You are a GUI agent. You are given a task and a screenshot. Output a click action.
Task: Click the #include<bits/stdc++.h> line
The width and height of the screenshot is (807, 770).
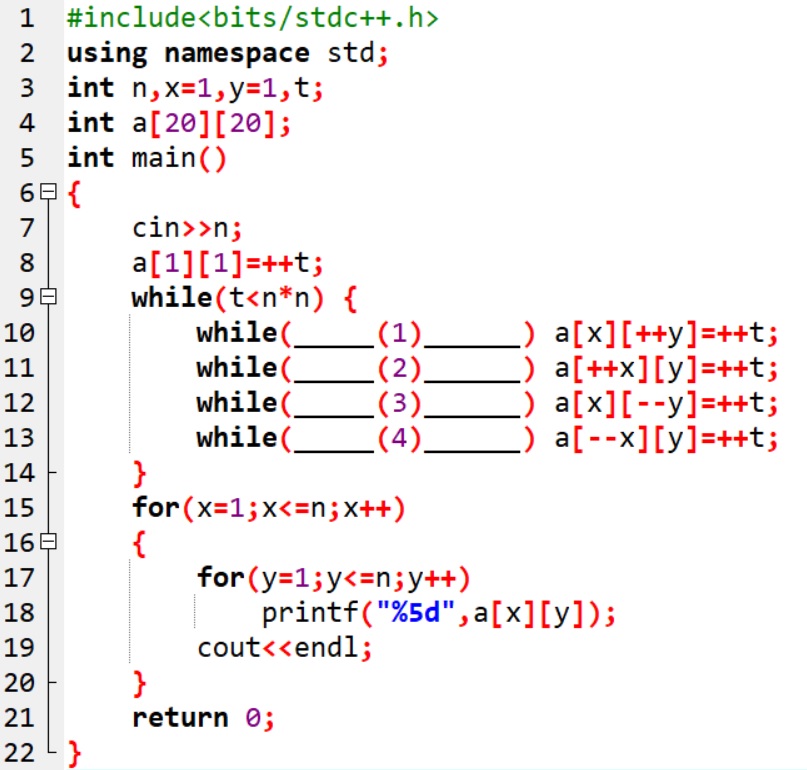pos(253,19)
